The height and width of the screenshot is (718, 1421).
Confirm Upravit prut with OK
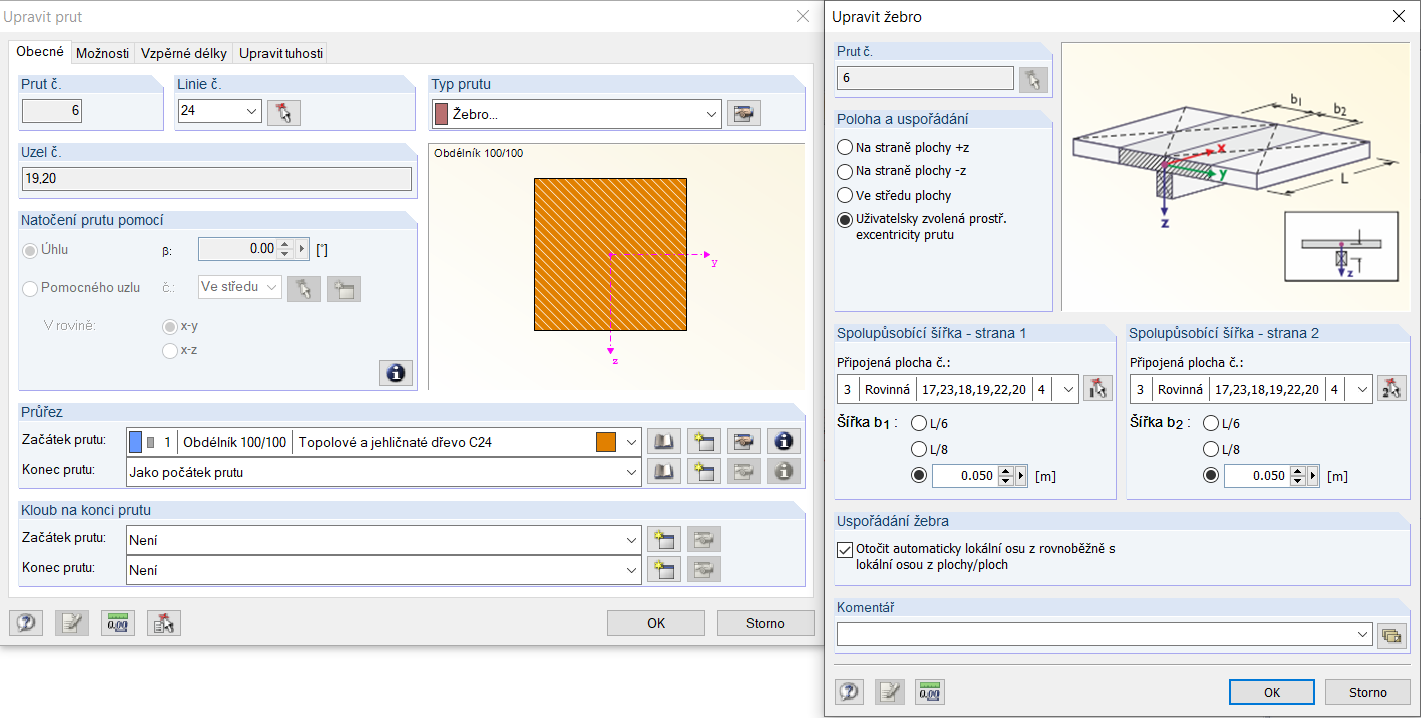click(x=656, y=623)
